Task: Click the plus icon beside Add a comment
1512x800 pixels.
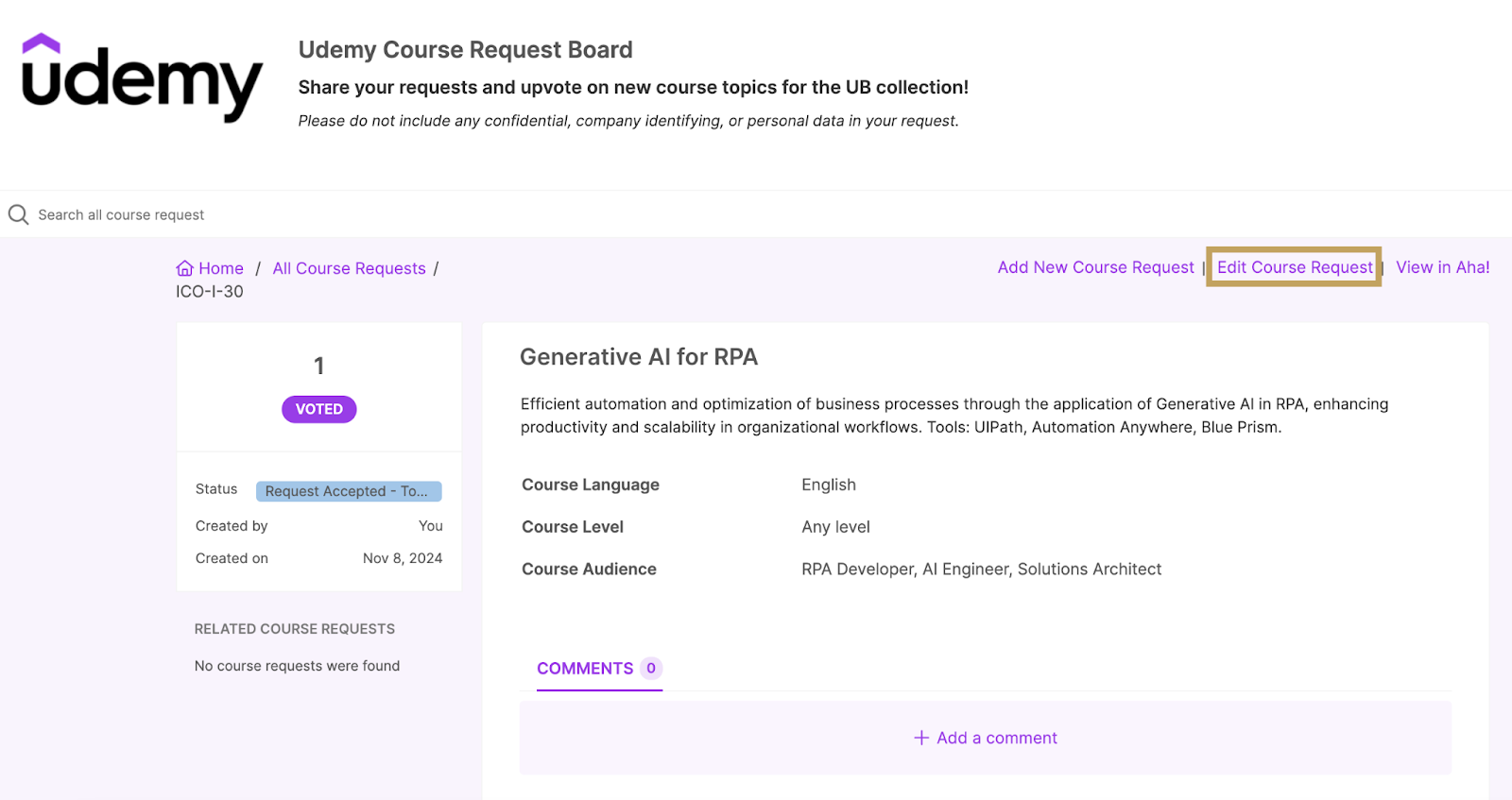Action: click(x=921, y=738)
